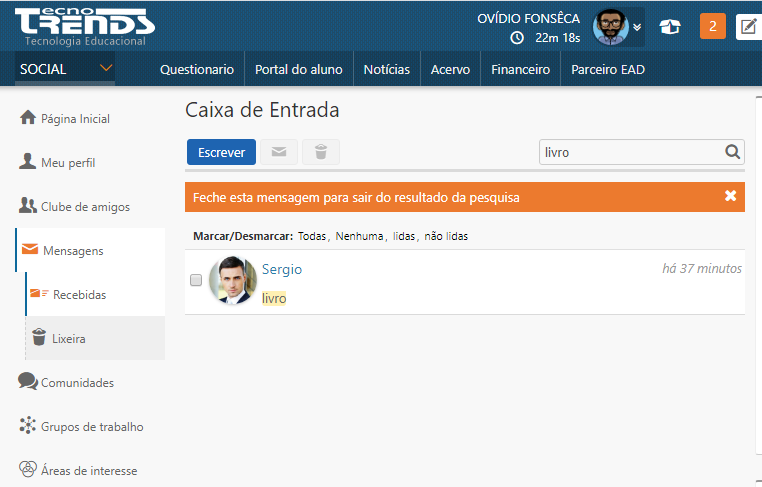The height and width of the screenshot is (487, 762).
Task: Open the Notícias menu
Action: pos(387,70)
